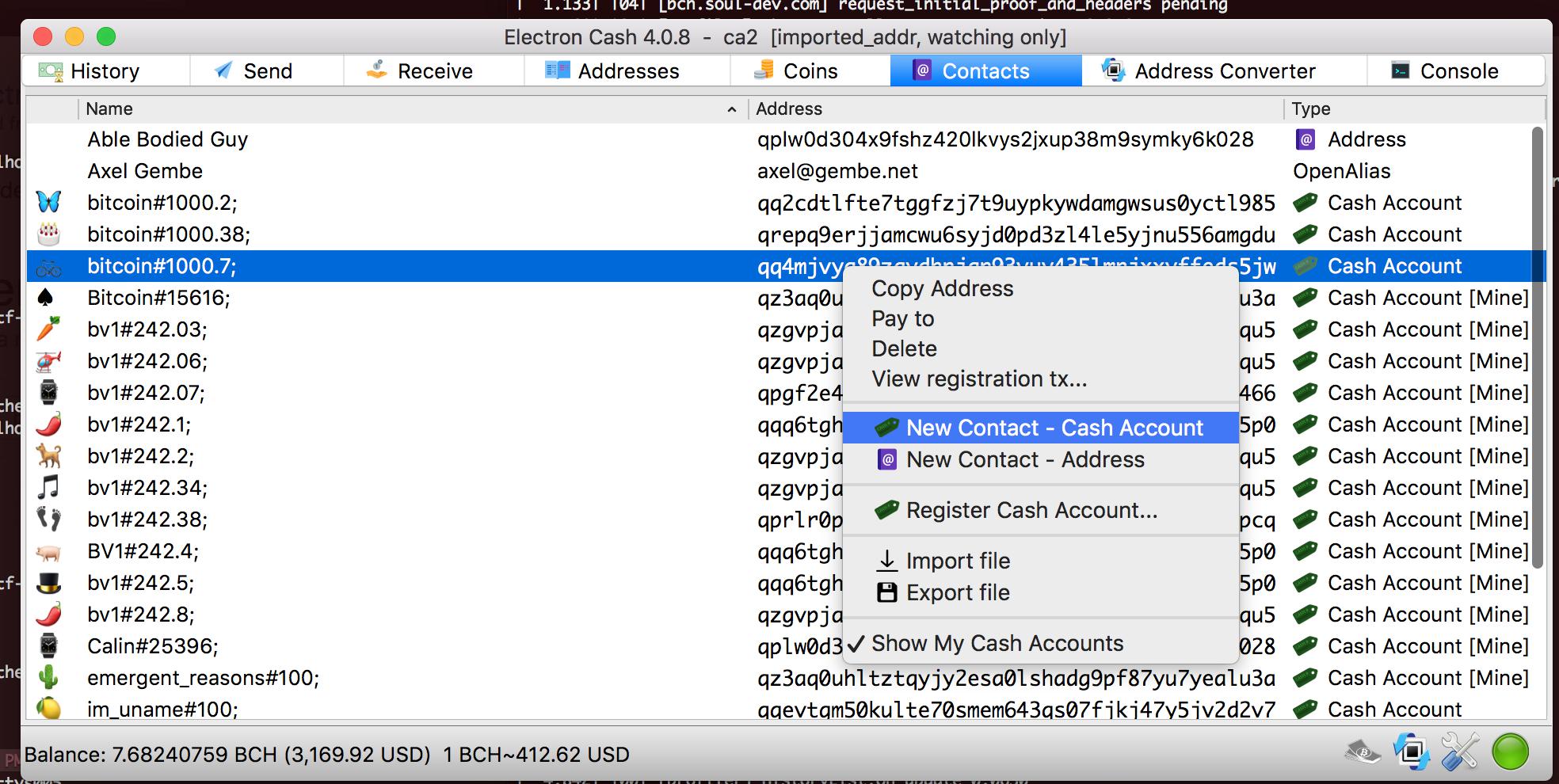Click the butterfly emoji for bitcoin#1000.2
The height and width of the screenshot is (784, 1559).
48,202
